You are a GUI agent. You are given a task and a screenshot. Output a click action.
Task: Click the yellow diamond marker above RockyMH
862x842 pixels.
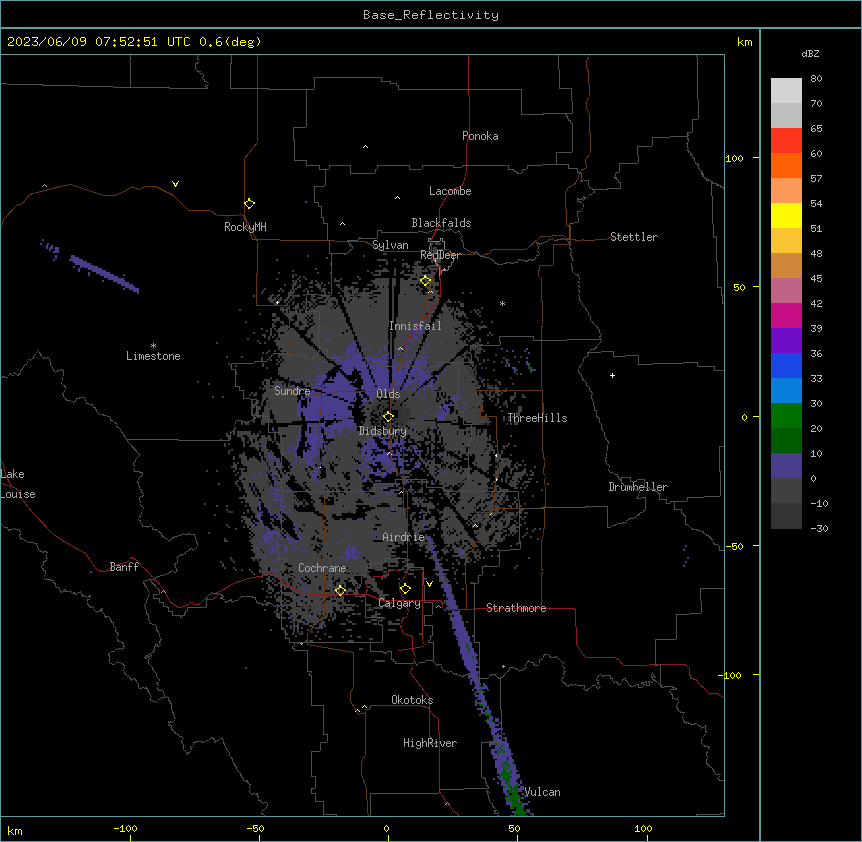250,204
